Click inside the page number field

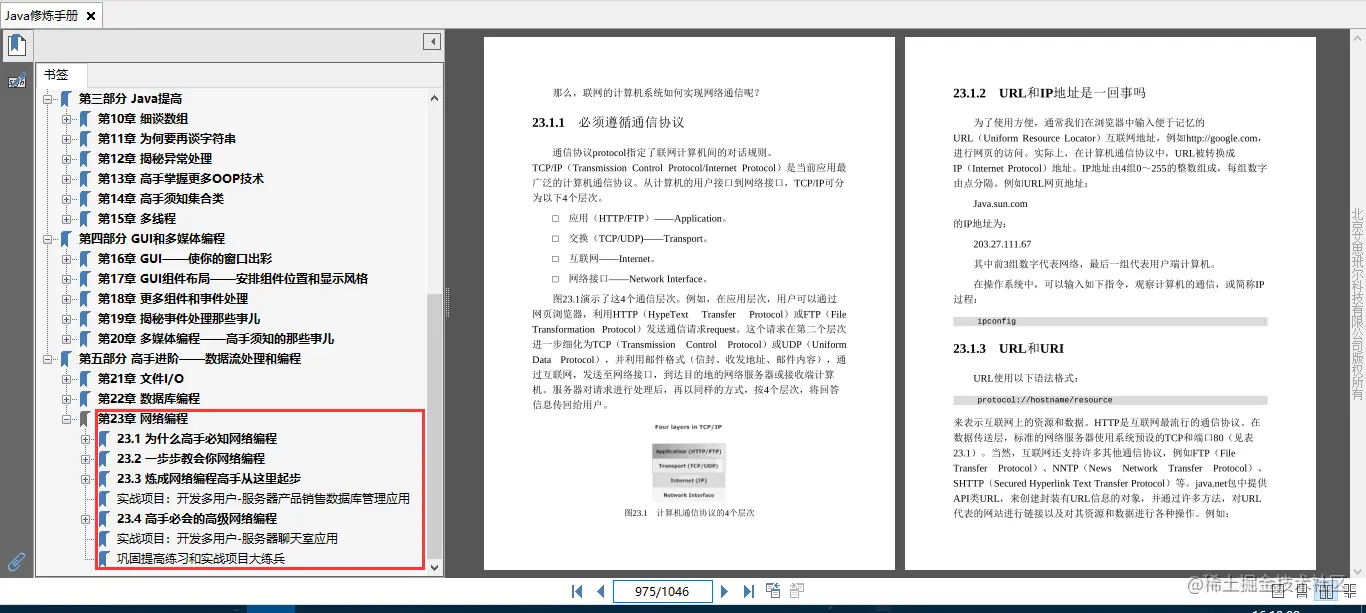coord(663,591)
